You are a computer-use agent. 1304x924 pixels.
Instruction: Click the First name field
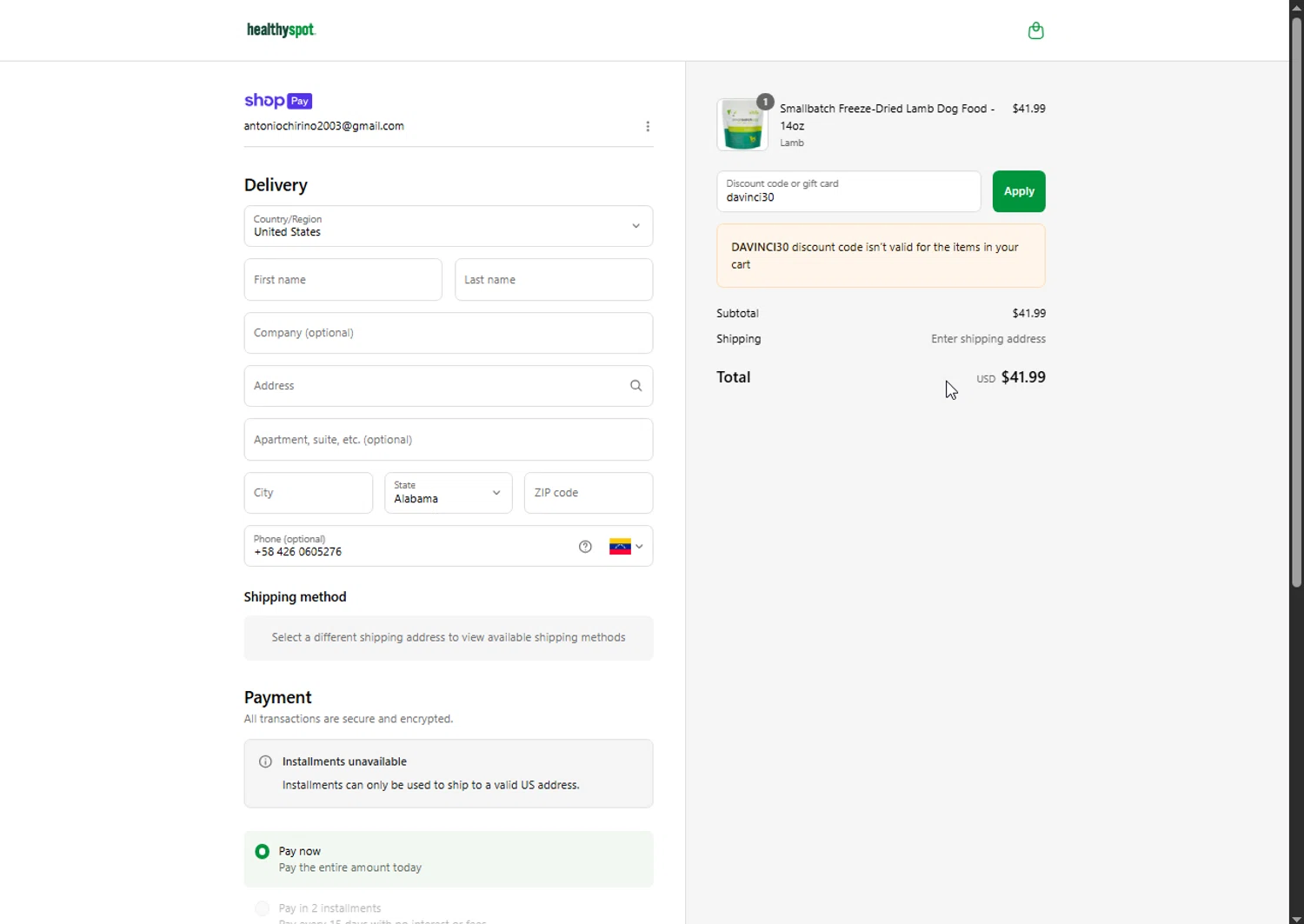[x=343, y=280]
